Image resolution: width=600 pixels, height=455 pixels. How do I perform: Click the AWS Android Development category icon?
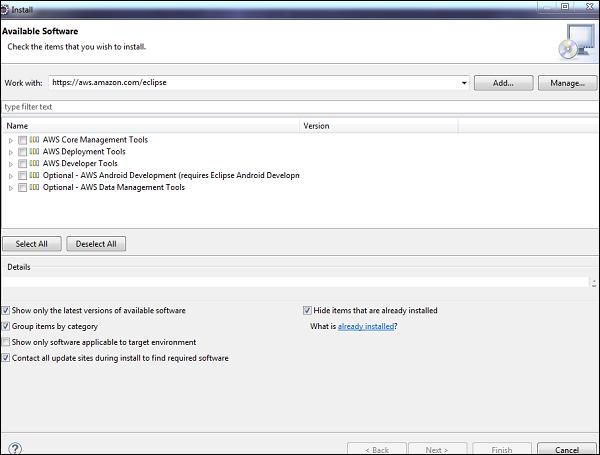tap(34, 176)
